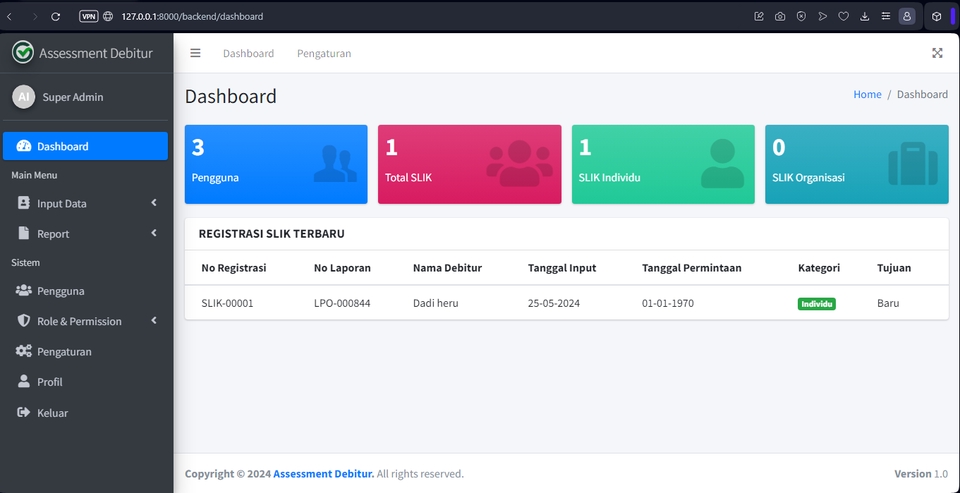Click the Pengguna users icon in sidebar
This screenshot has width=960, height=493.
point(24,290)
